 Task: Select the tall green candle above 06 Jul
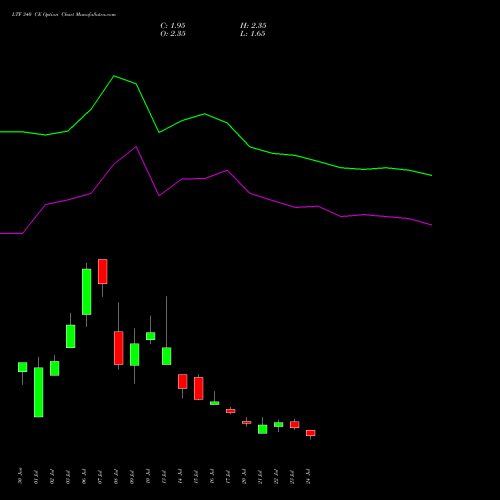pos(87,292)
